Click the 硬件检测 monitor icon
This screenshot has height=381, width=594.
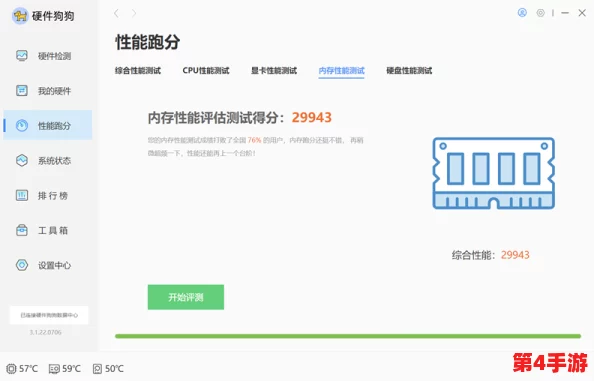coord(22,56)
